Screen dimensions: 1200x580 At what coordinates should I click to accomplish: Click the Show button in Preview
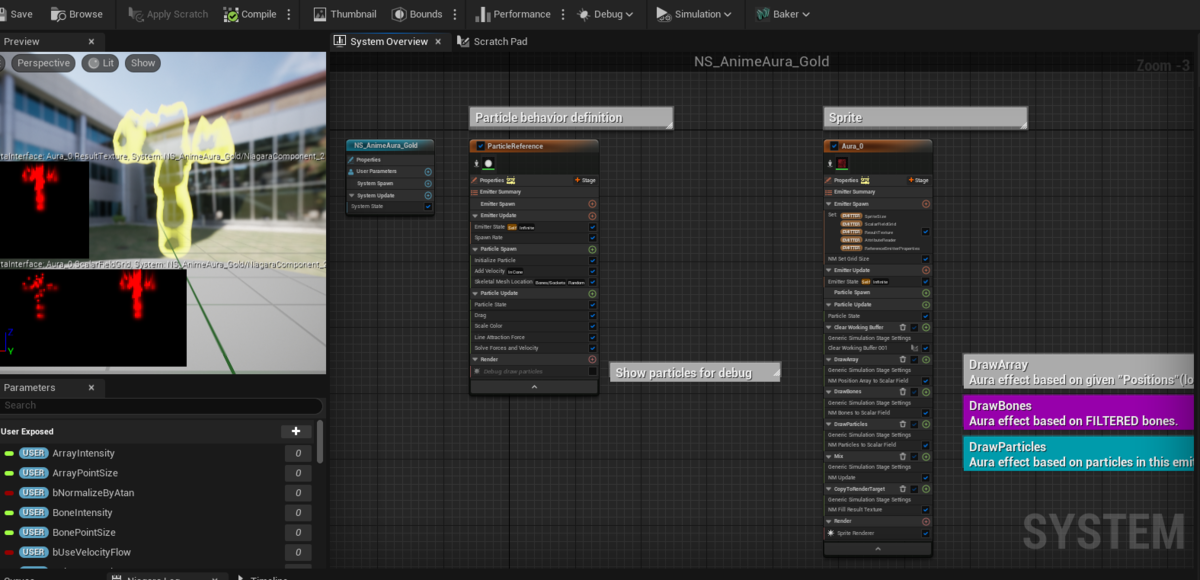[x=143, y=63]
